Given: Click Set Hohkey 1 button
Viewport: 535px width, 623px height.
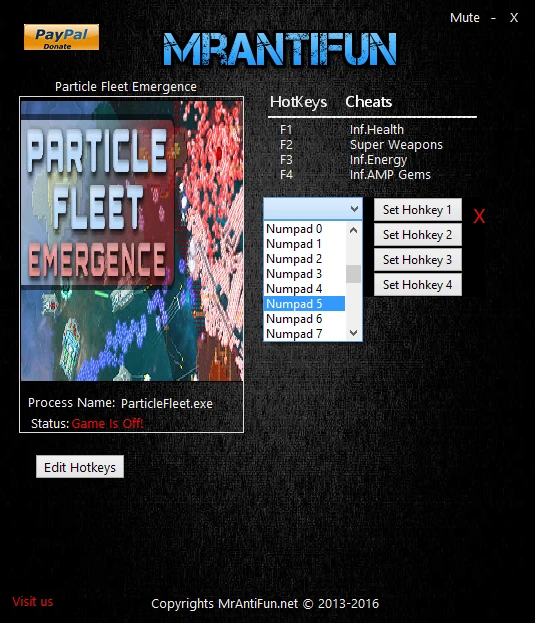Looking at the screenshot, I should (x=418, y=210).
